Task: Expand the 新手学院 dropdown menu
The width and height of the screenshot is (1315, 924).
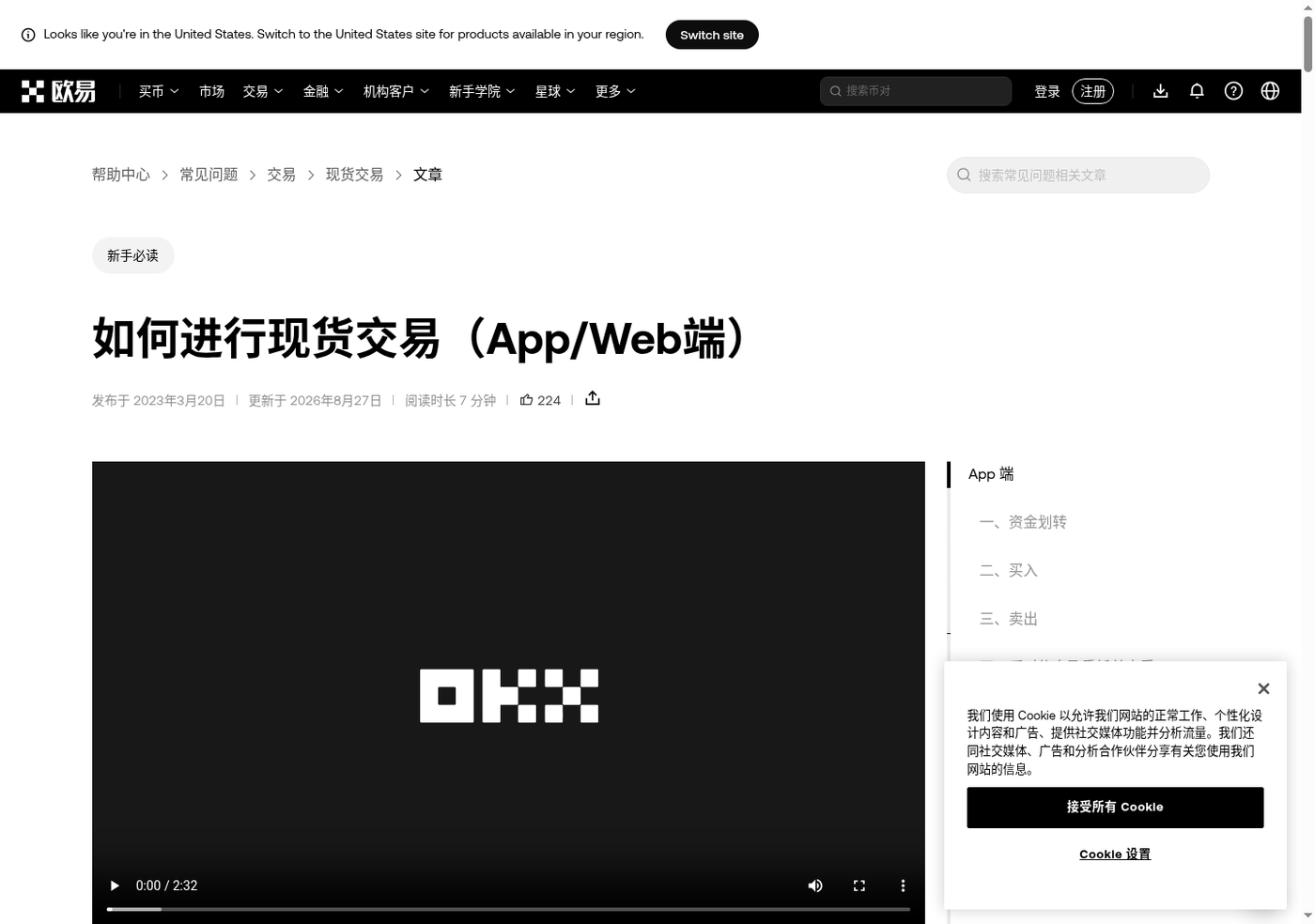Action: point(482,91)
